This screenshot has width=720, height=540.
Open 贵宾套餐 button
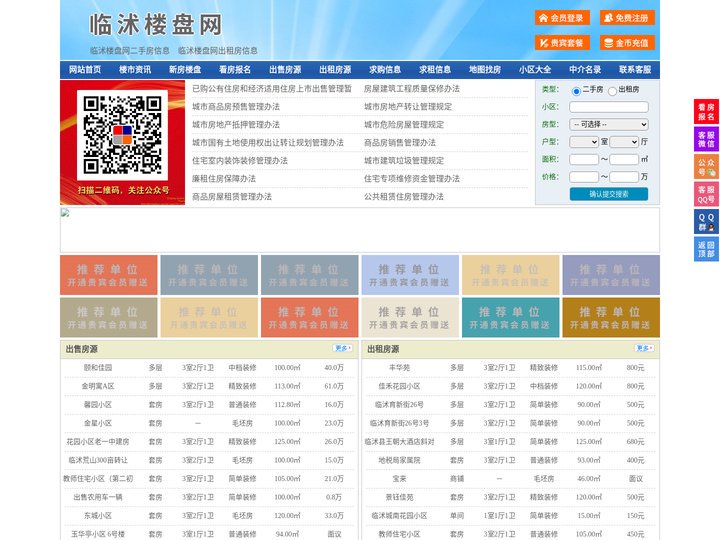point(562,43)
